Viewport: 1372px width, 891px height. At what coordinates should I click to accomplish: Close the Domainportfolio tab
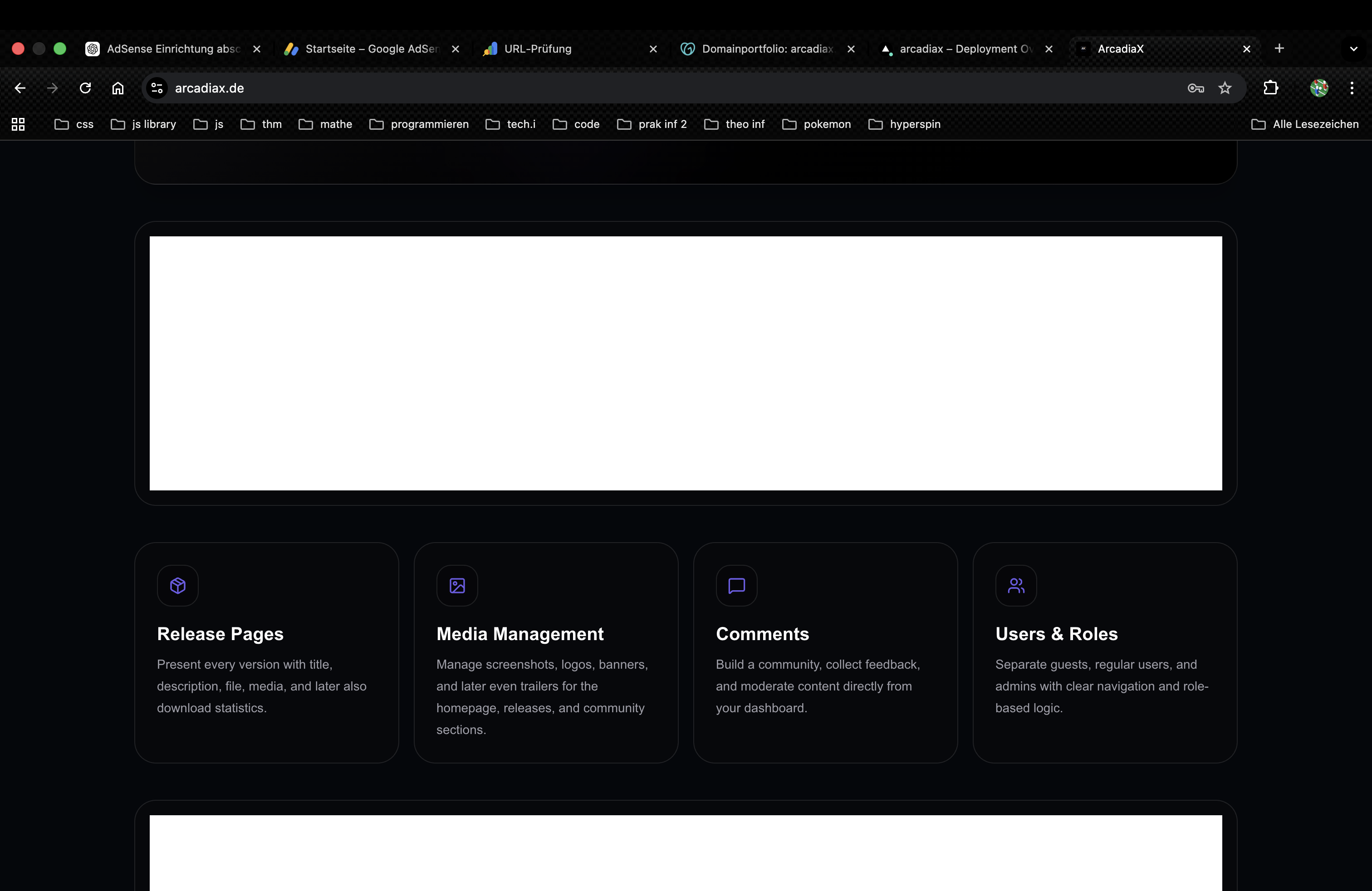tap(851, 49)
